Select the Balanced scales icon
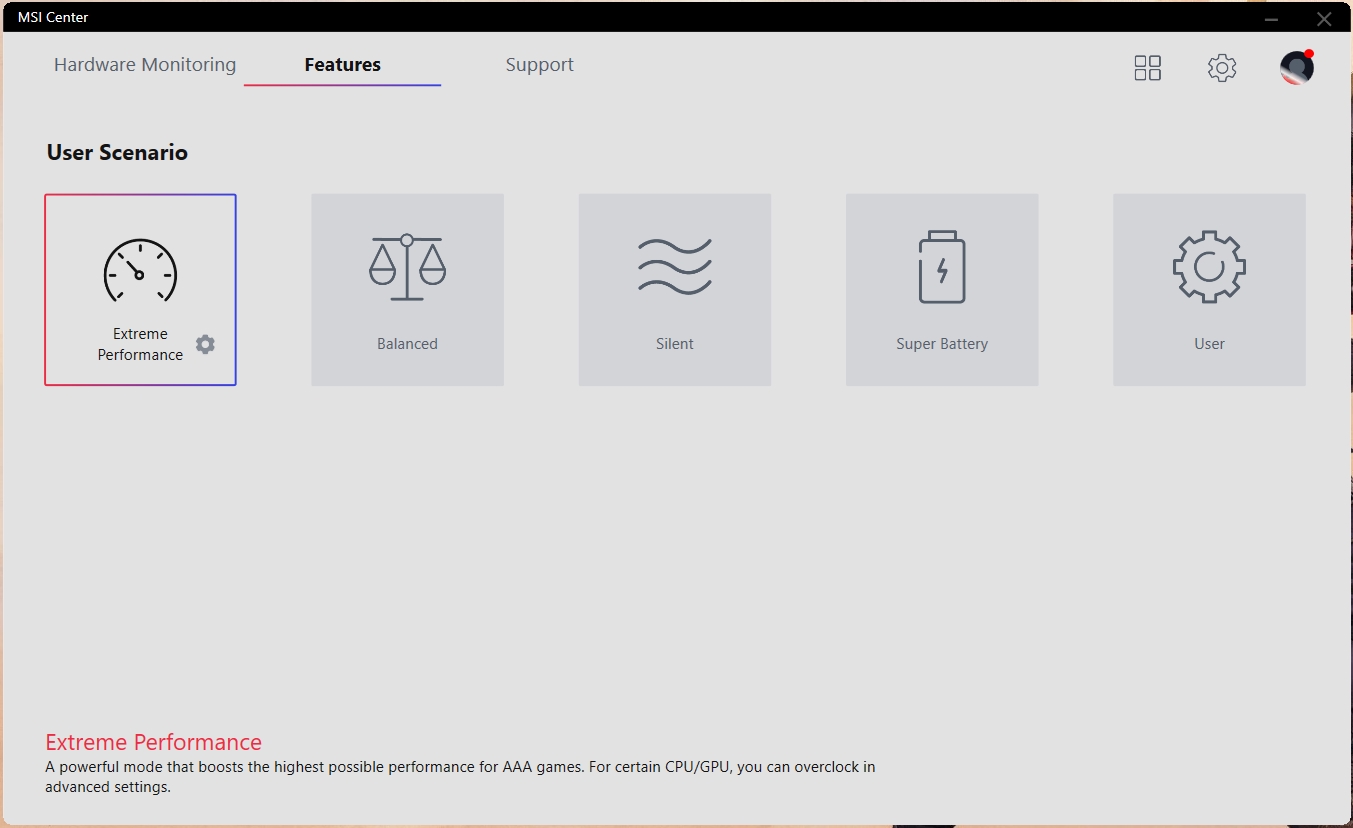1353x828 pixels. click(x=407, y=267)
